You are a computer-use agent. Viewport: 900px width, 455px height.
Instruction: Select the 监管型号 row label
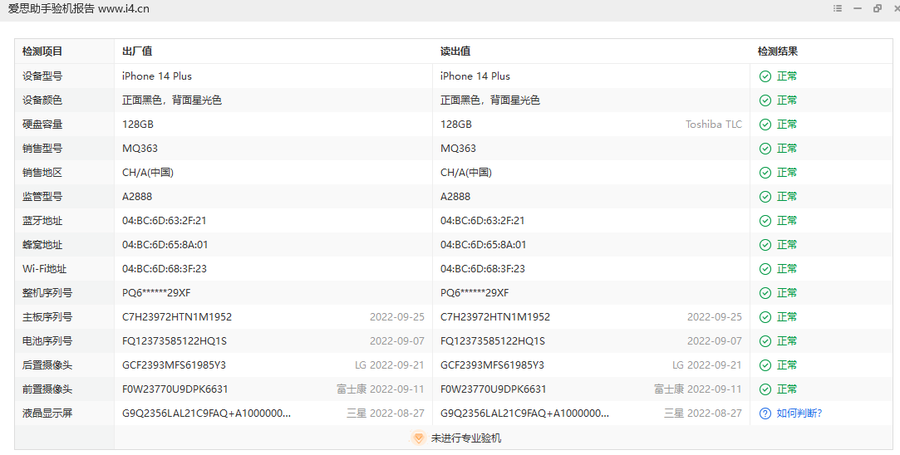pos(42,197)
